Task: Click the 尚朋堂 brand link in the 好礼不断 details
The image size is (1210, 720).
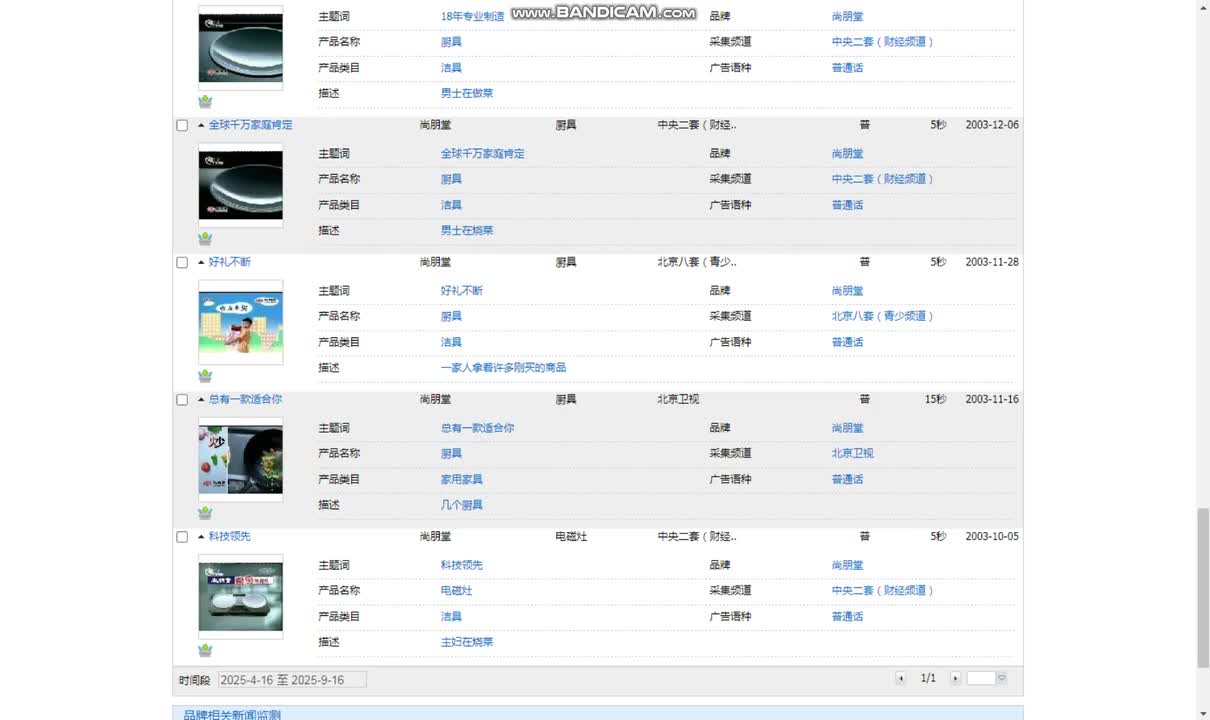Action: (847, 290)
